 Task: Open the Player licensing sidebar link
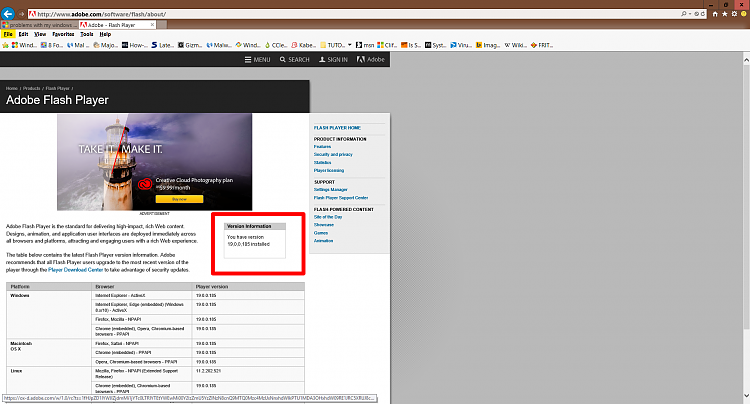click(329, 170)
